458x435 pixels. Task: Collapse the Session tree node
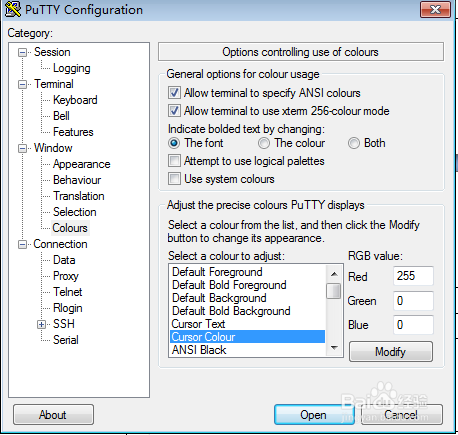coord(22,53)
